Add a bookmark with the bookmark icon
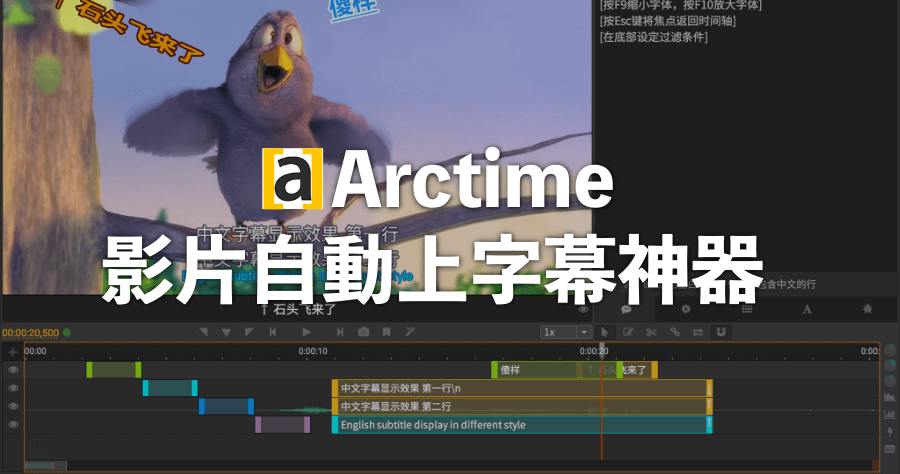Screen dimensions: 900x474 pos(386,332)
